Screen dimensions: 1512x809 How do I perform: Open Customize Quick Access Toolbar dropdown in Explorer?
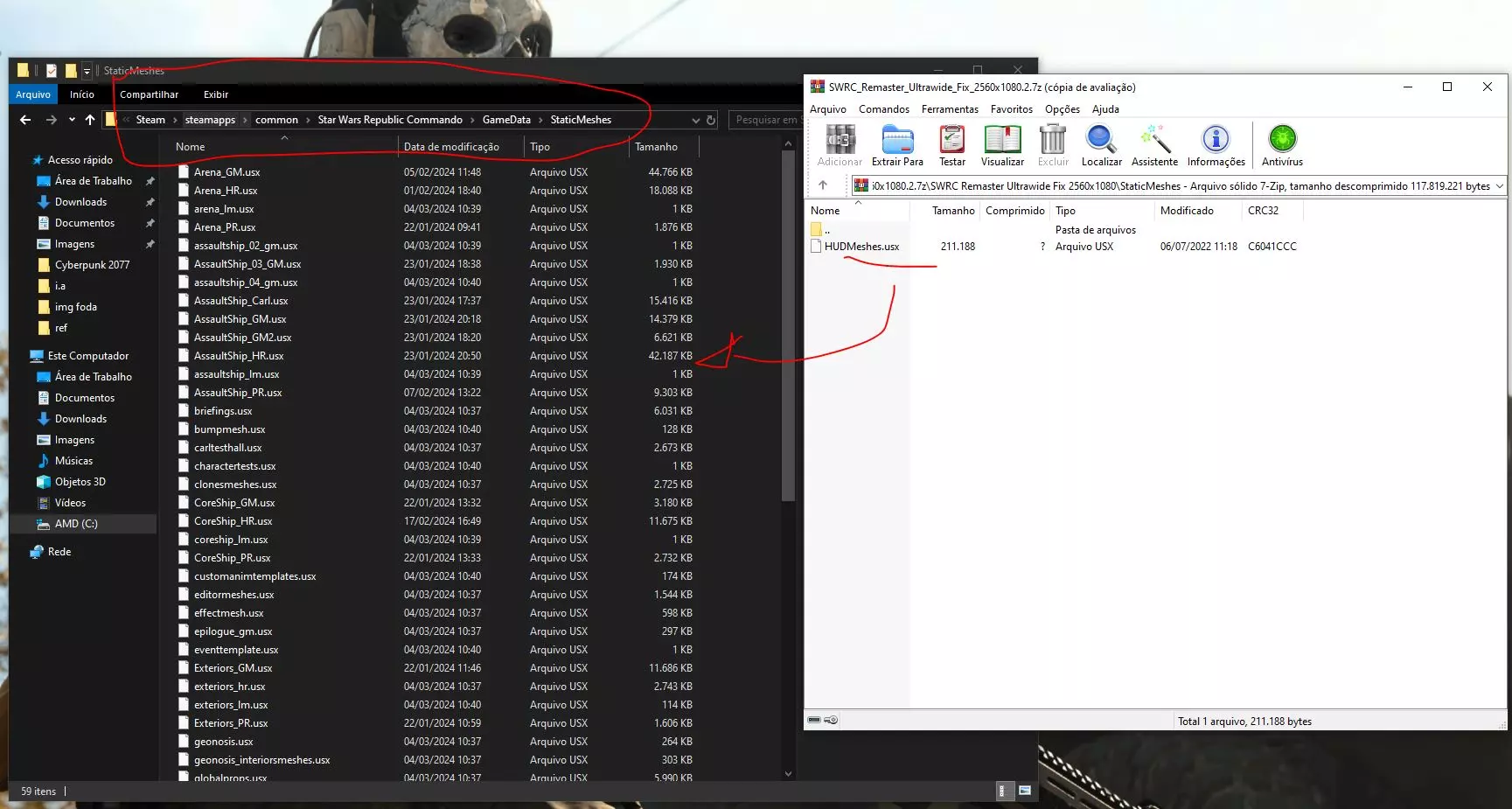point(87,71)
